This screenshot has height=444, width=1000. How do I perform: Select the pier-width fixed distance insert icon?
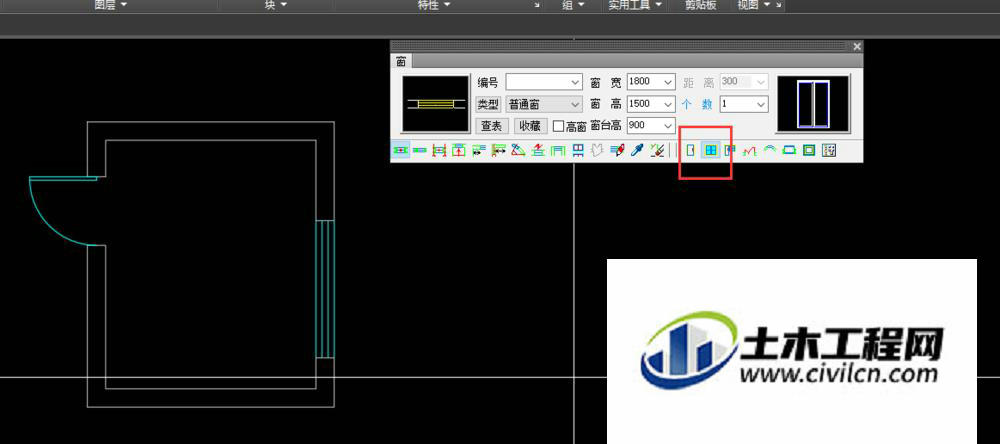coord(478,151)
